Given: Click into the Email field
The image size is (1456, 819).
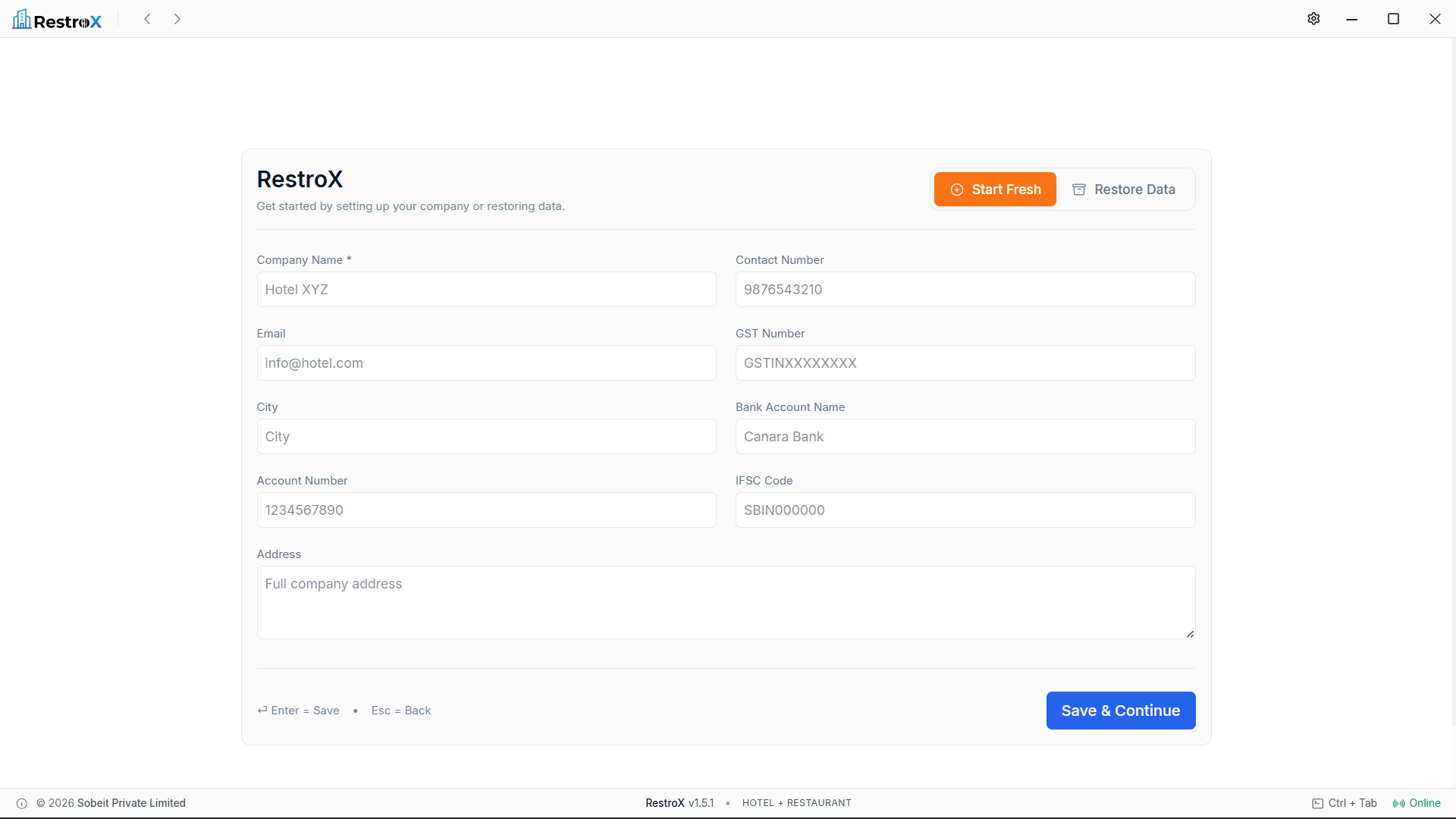Looking at the screenshot, I should 487,363.
